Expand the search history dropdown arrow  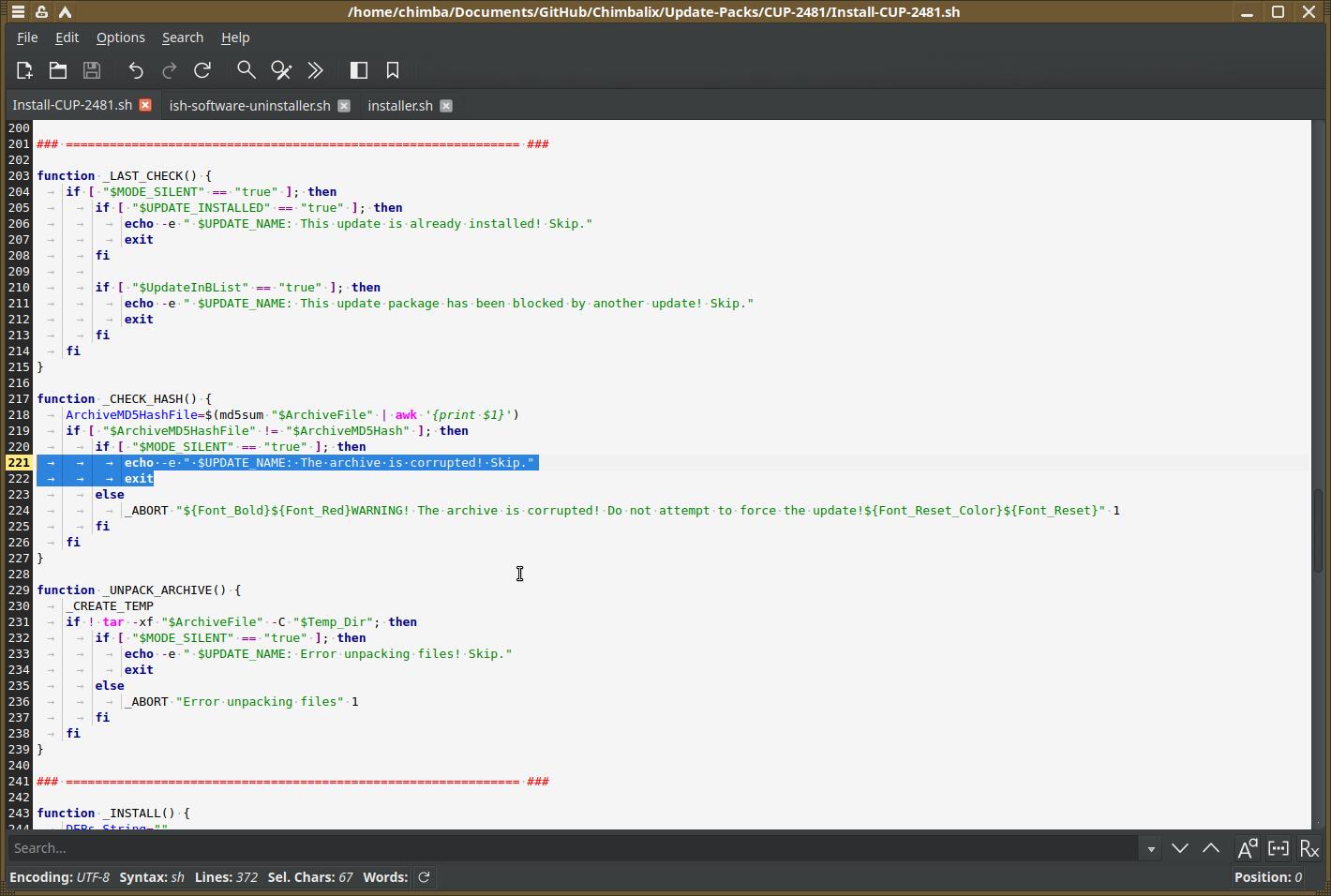click(1150, 849)
